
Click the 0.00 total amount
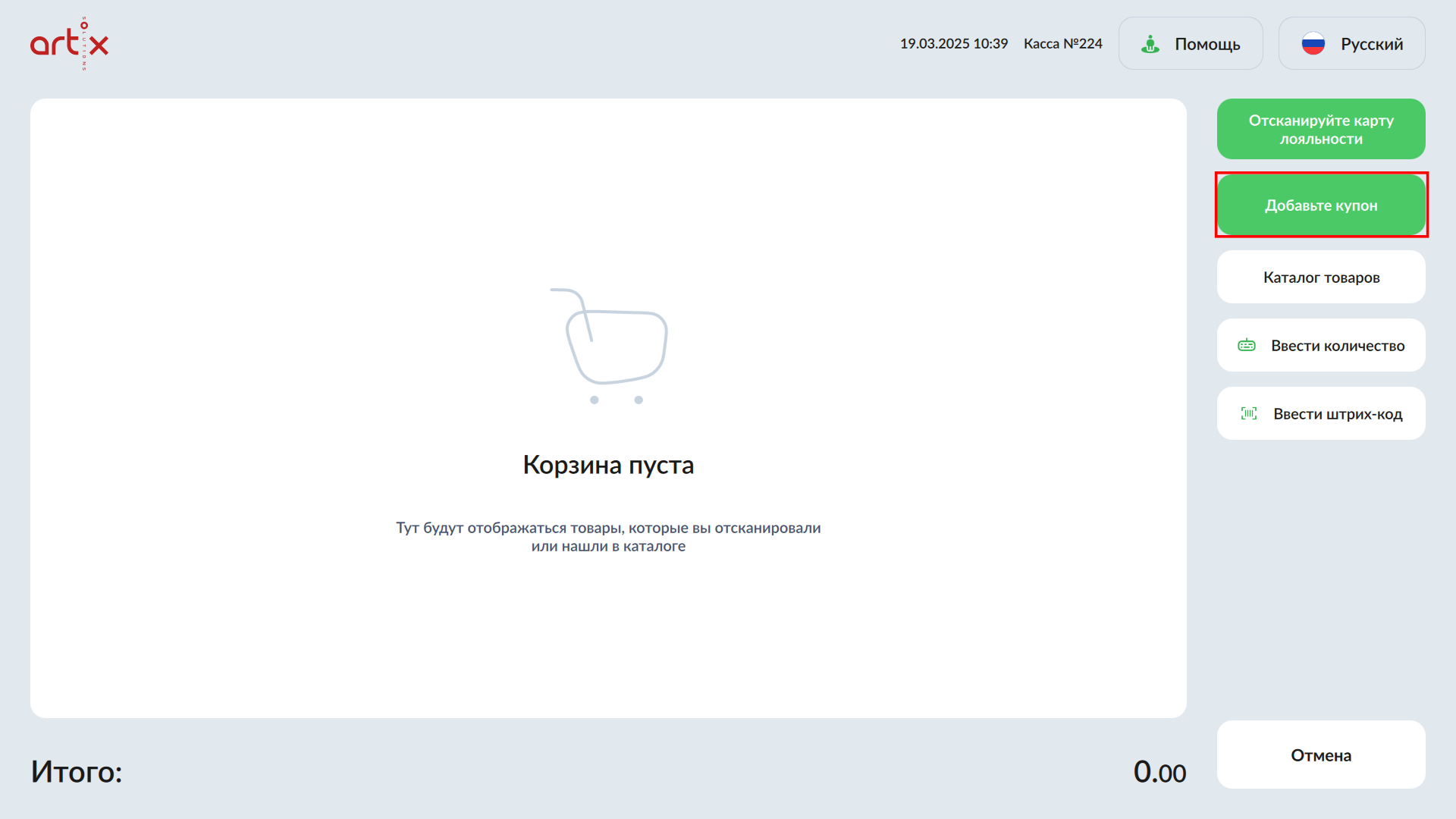point(1159,772)
